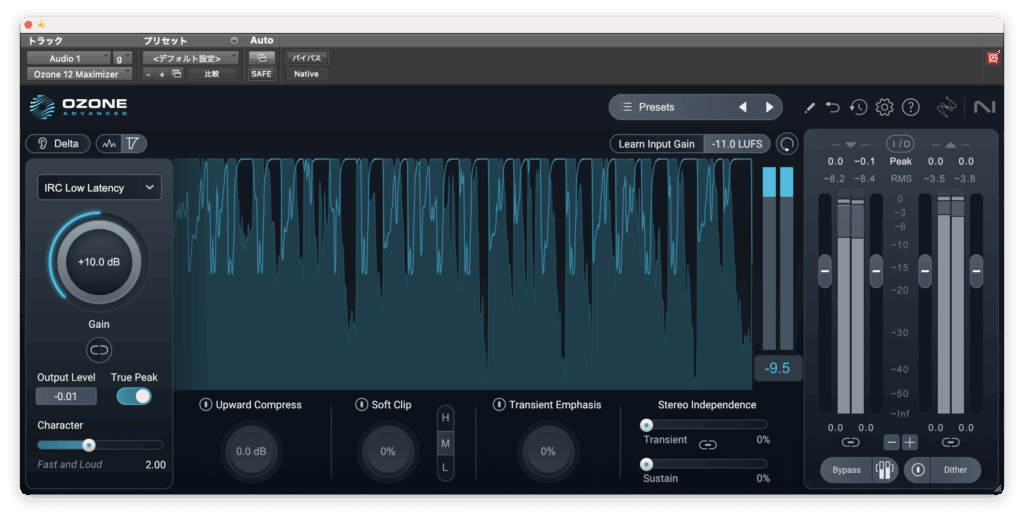Click the link icon under the Gain knob
This screenshot has width=1024, height=518.
99,349
